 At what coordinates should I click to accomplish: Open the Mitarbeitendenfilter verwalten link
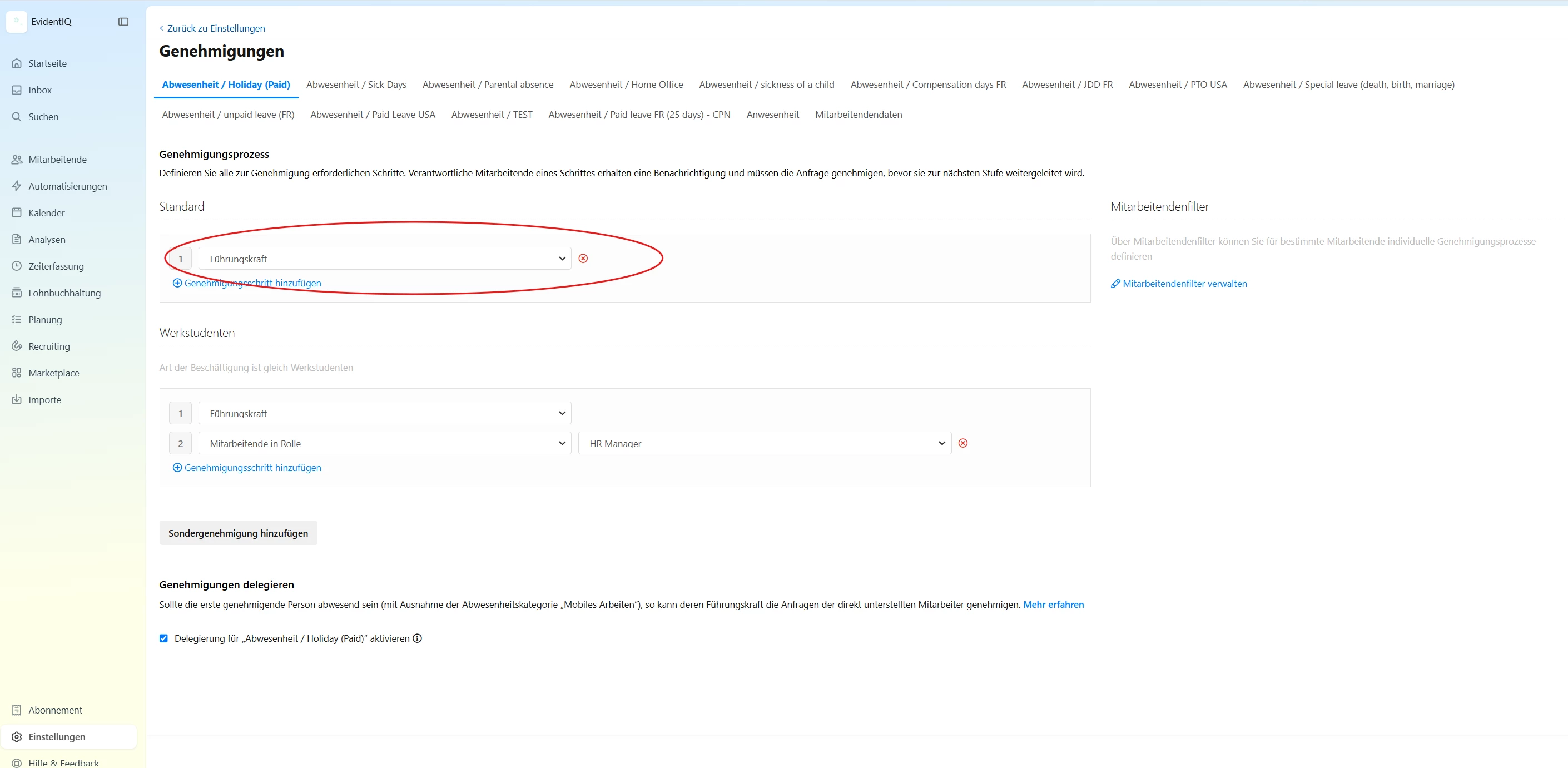pyautogui.click(x=1184, y=284)
